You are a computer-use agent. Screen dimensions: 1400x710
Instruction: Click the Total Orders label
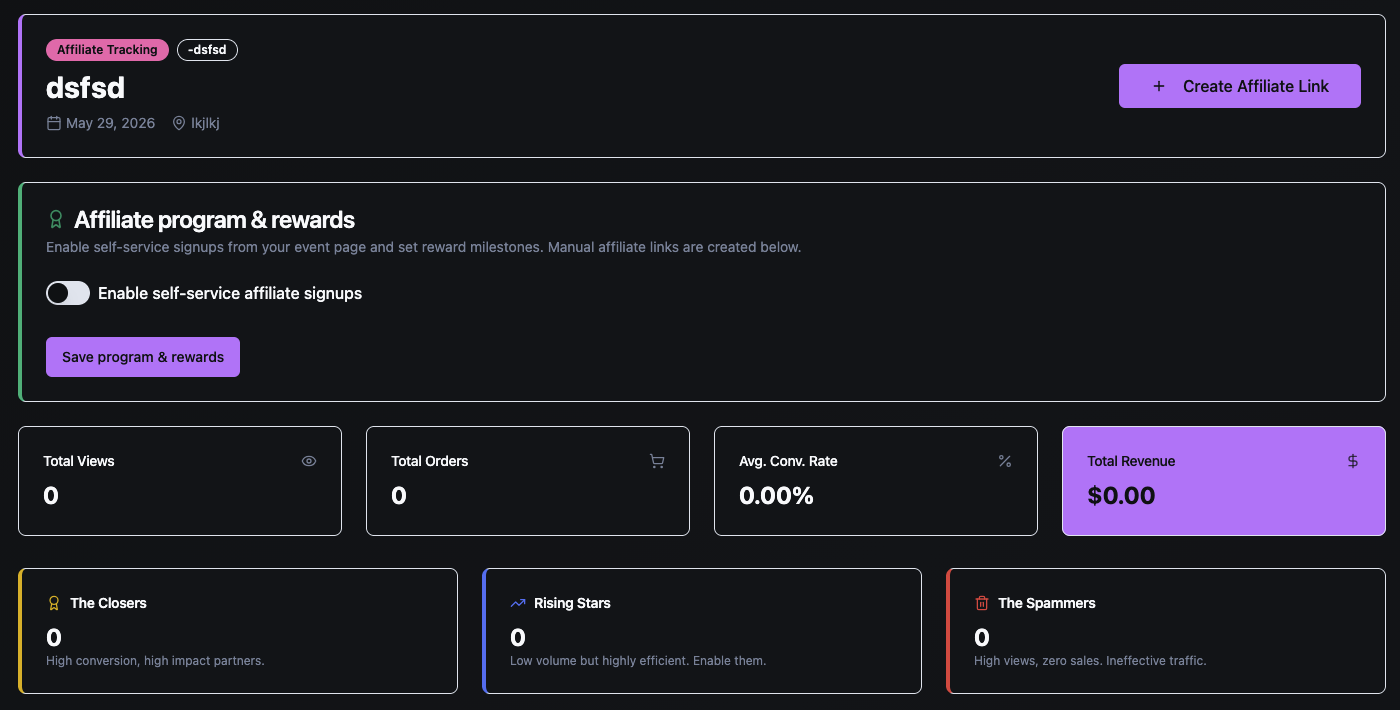[x=430, y=461]
